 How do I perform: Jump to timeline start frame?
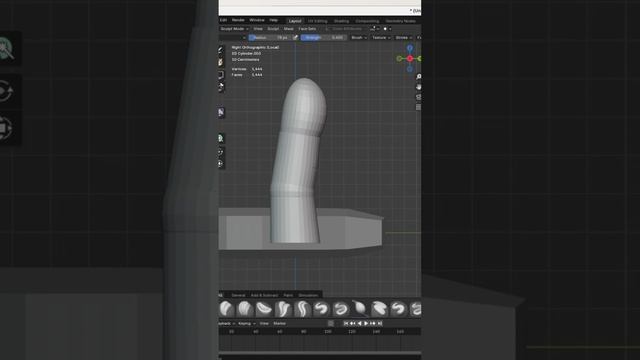[346, 323]
